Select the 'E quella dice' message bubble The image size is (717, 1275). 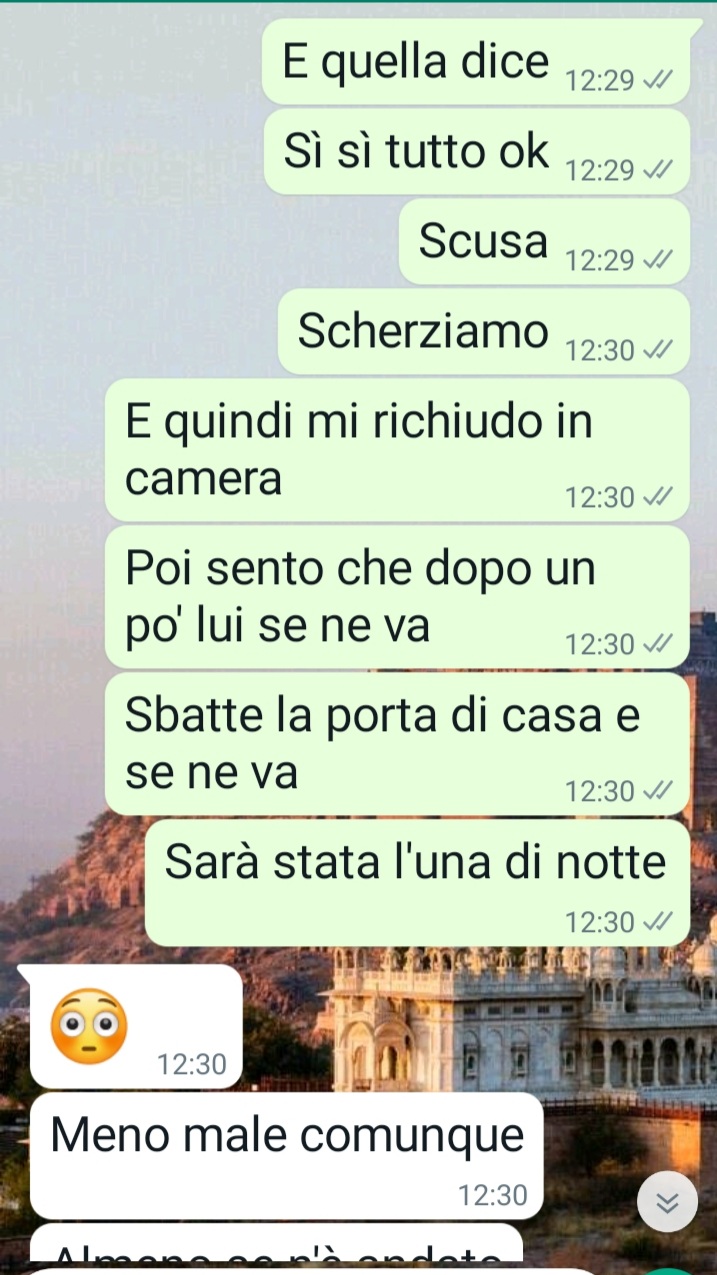point(476,61)
